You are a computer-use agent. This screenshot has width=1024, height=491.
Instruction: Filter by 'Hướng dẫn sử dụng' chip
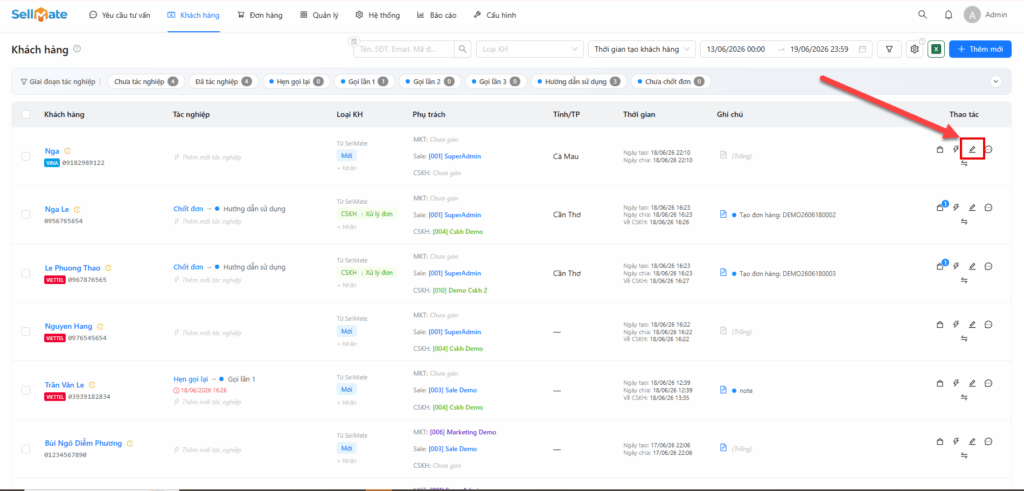(578, 82)
